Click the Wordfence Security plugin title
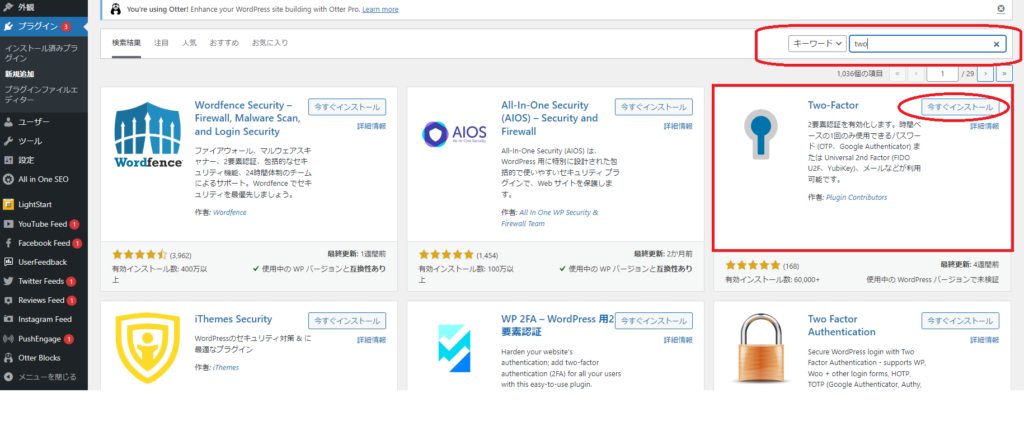 [x=248, y=118]
